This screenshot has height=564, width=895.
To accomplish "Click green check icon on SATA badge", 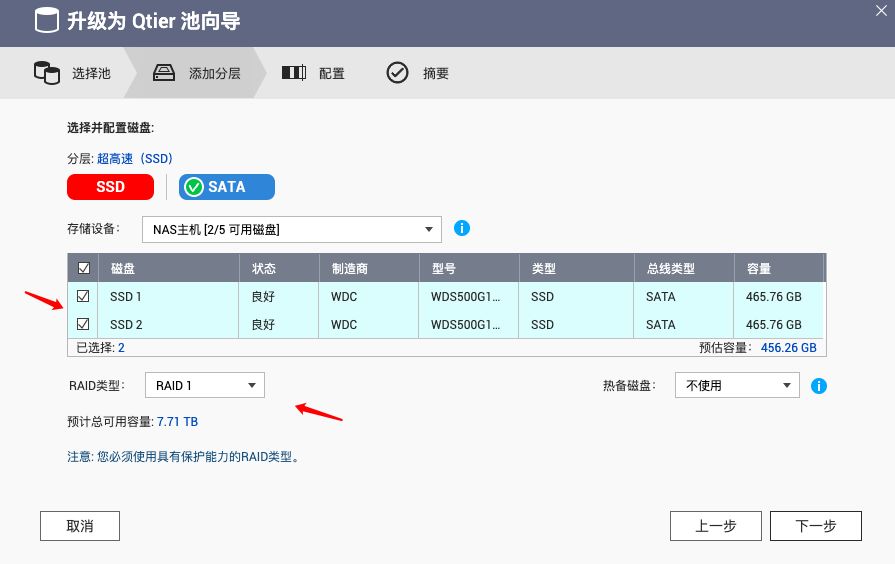I will (194, 187).
